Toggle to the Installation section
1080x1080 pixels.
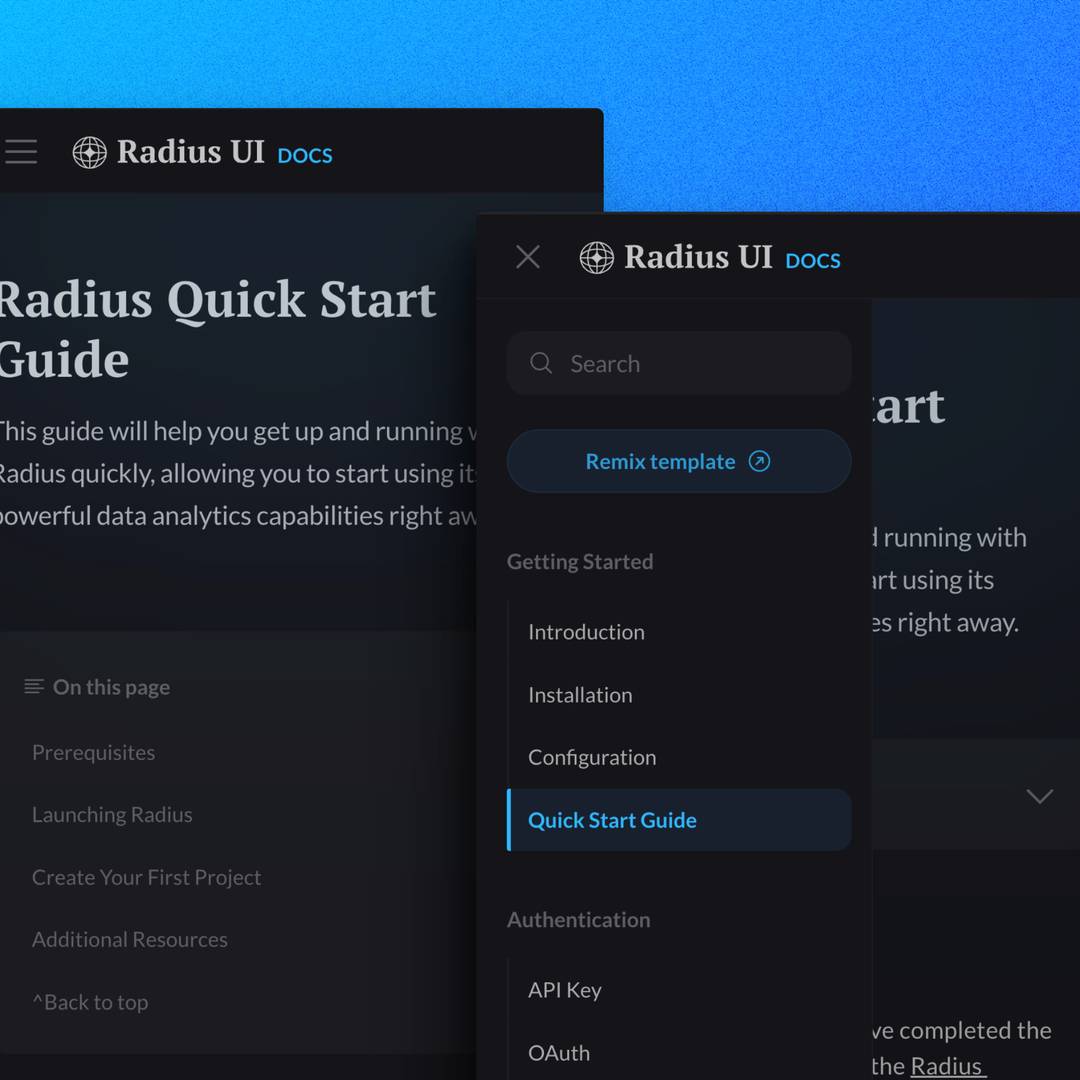point(580,694)
